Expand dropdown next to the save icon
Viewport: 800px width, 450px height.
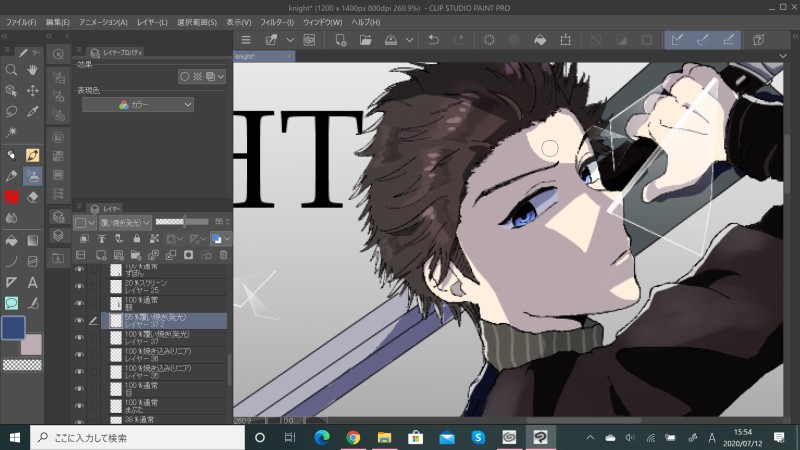click(x=409, y=40)
